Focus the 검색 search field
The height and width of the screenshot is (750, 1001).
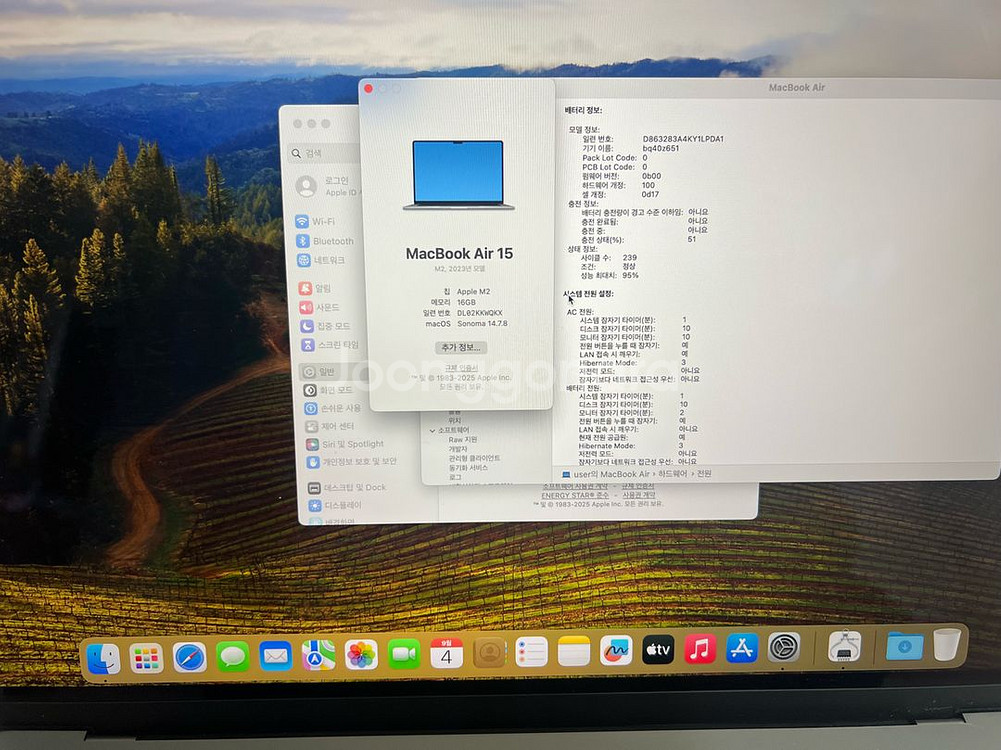324,153
